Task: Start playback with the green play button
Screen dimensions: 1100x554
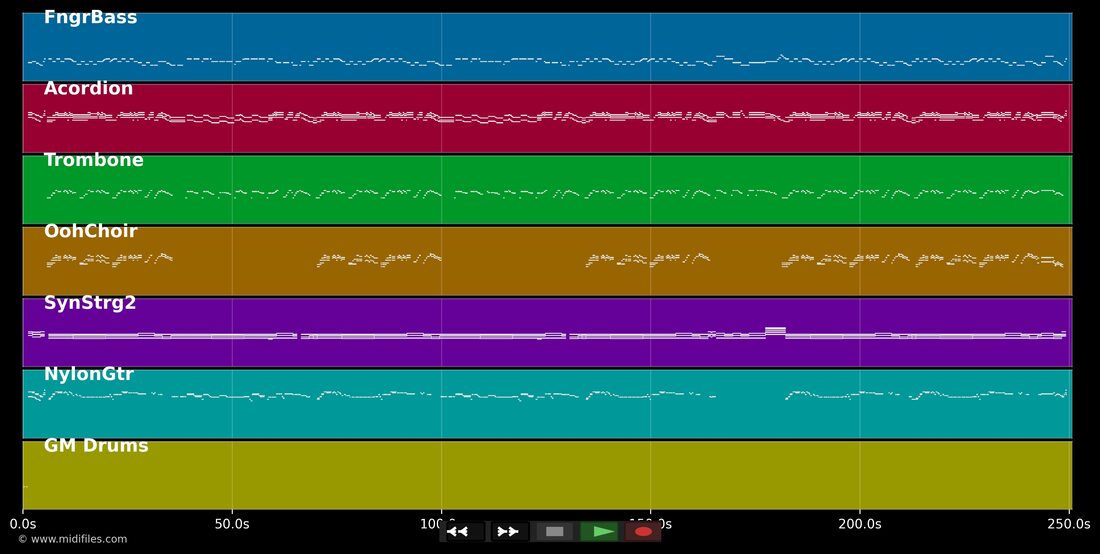Action: [x=598, y=532]
